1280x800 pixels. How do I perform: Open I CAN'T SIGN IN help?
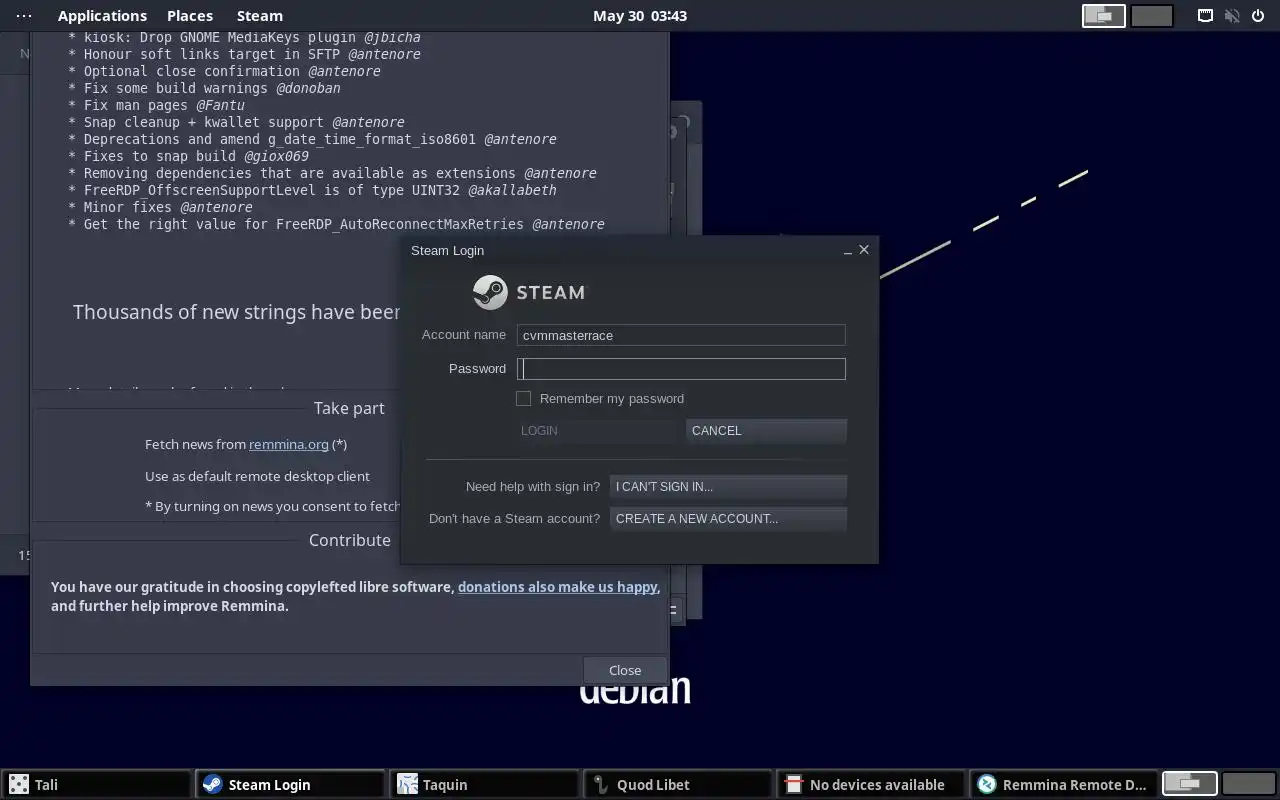coord(728,487)
